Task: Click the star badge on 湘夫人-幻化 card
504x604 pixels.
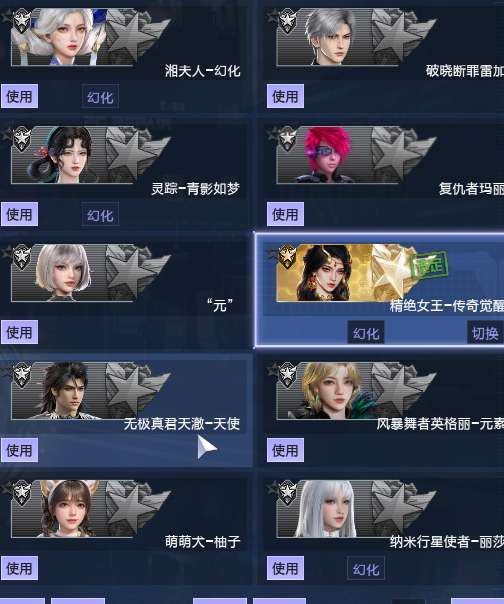Action: (x=22, y=20)
